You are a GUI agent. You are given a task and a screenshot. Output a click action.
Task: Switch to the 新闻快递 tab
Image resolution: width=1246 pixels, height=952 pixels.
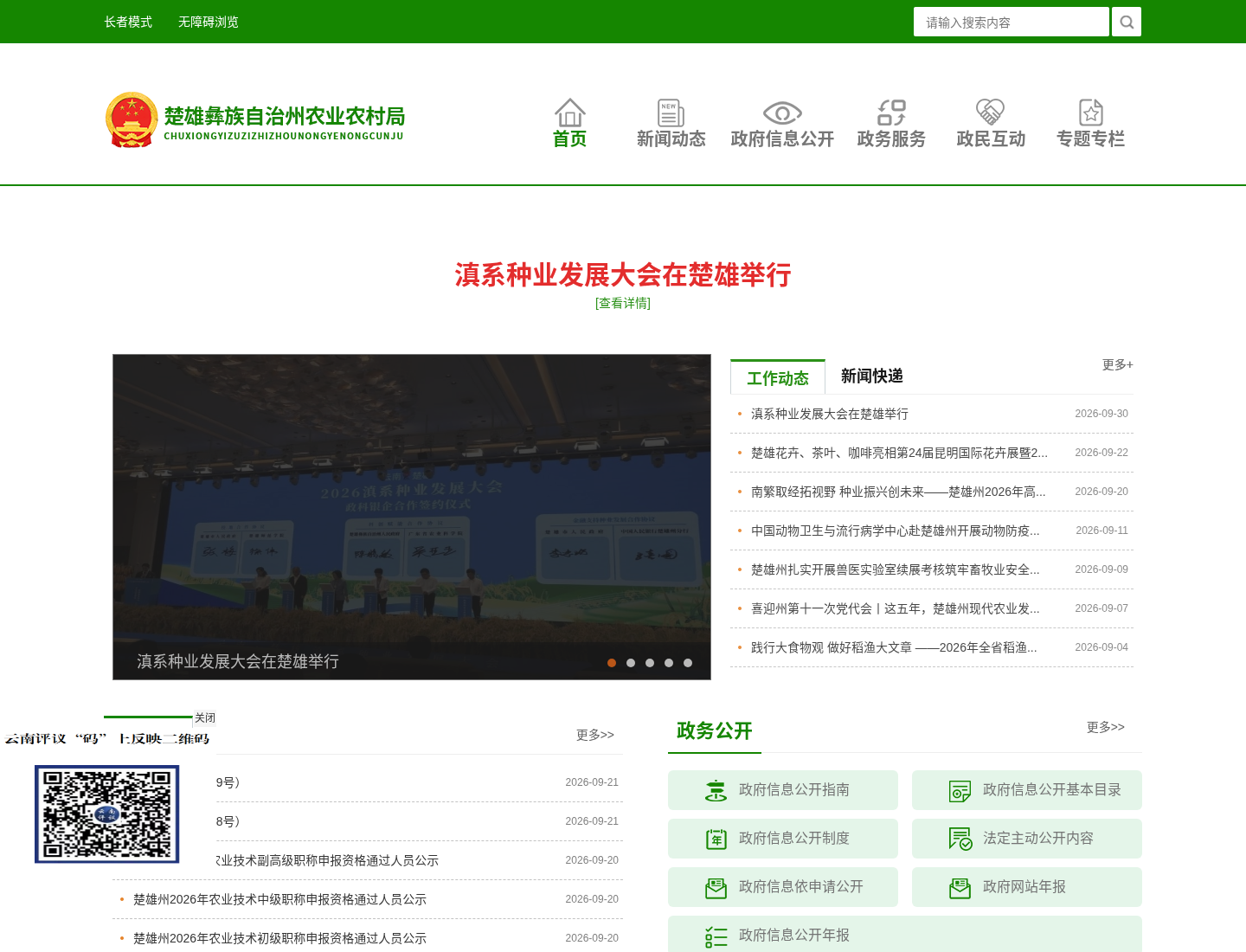coord(872,376)
